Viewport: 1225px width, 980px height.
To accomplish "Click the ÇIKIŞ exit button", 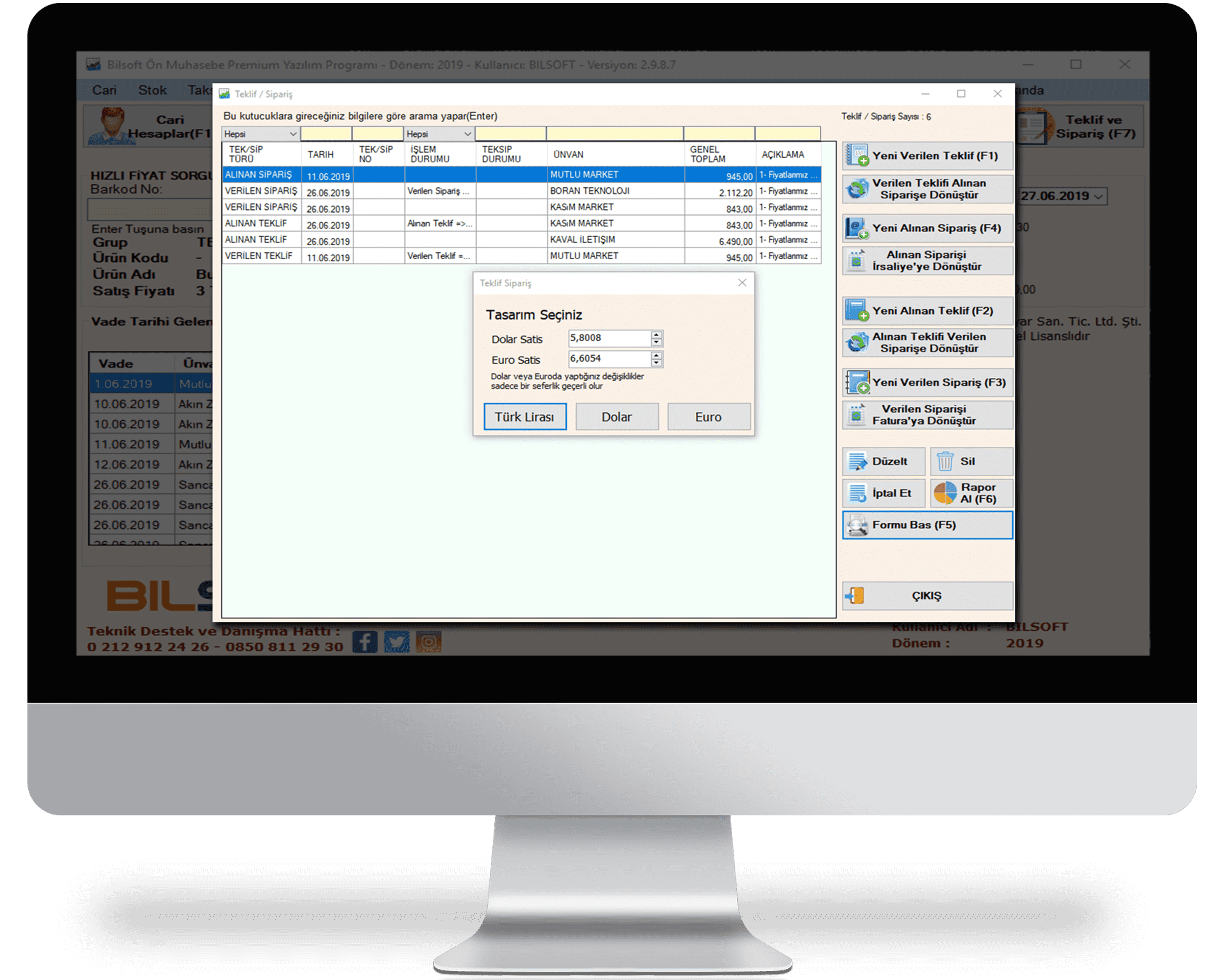I will 927,596.
